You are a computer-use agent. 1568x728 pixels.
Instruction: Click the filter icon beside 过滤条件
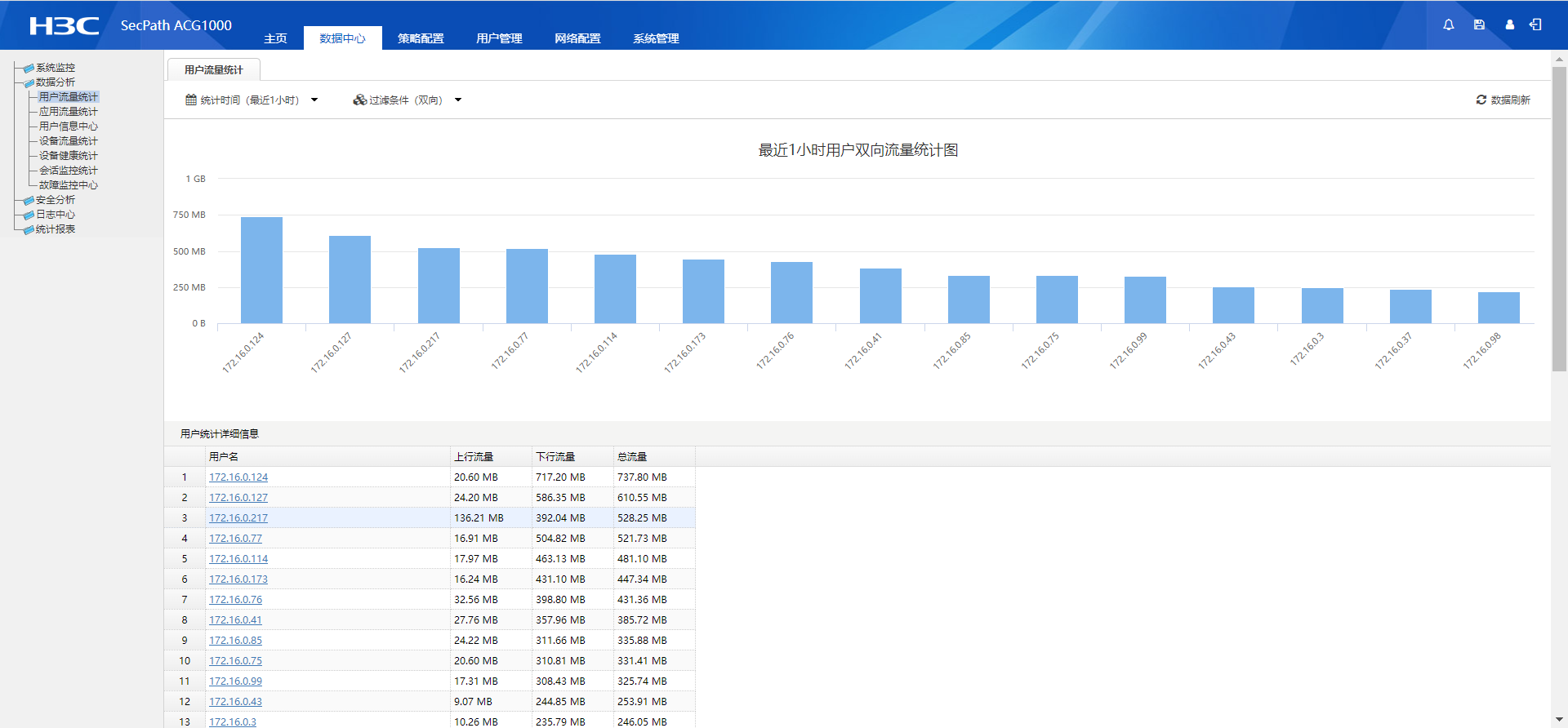[x=359, y=100]
